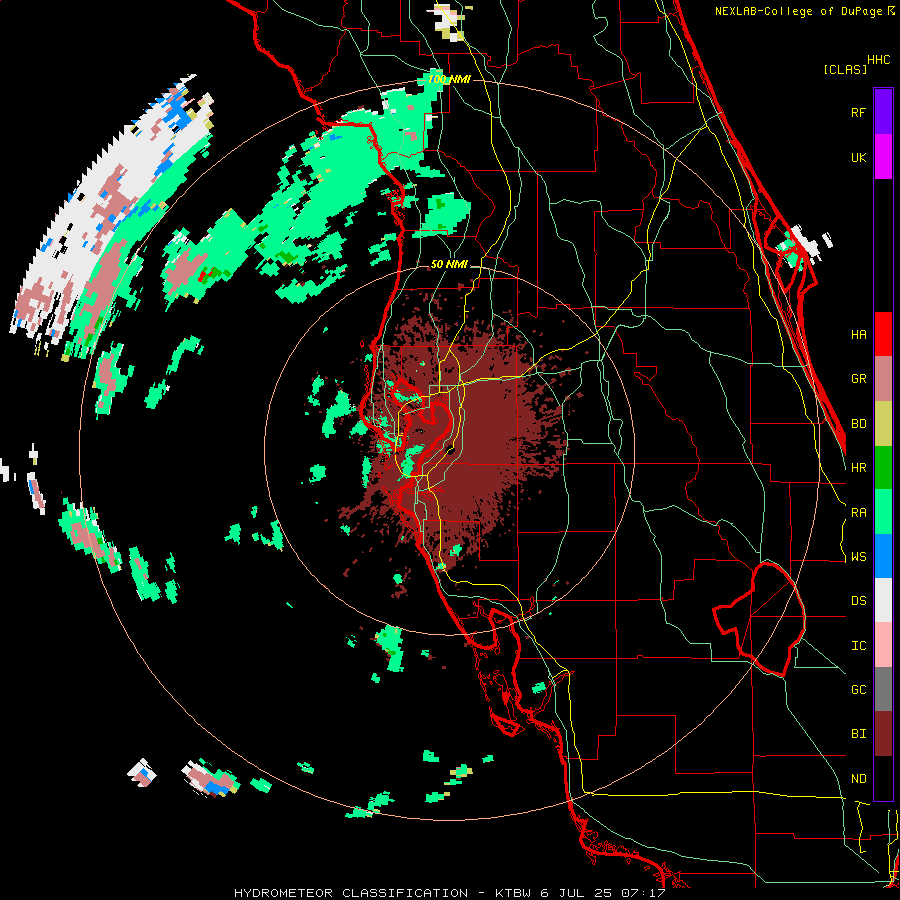
Task: Click the RF purple legend swatch
Action: click(x=883, y=112)
